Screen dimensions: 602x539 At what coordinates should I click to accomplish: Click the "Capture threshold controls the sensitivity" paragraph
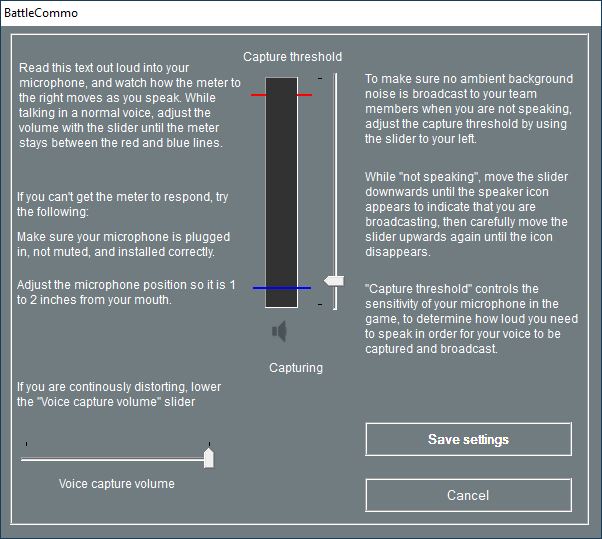click(471, 319)
